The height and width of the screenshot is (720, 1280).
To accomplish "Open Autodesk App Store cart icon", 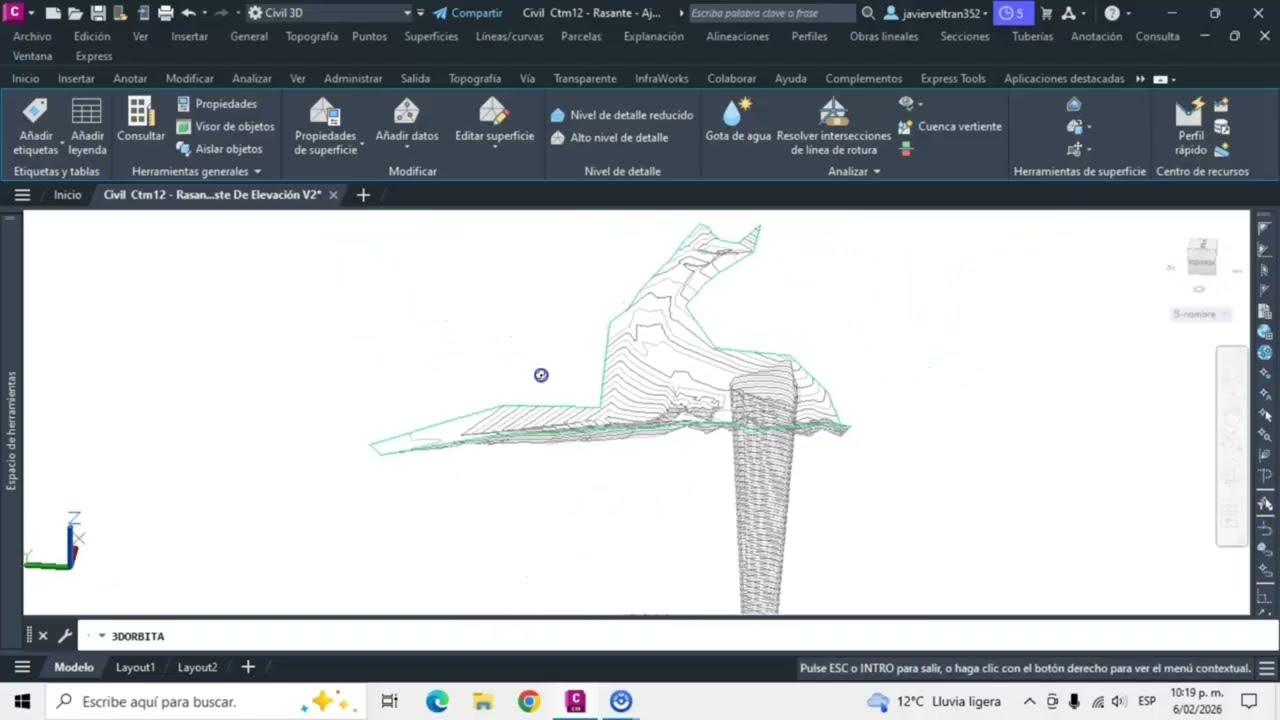I will coord(1046,13).
